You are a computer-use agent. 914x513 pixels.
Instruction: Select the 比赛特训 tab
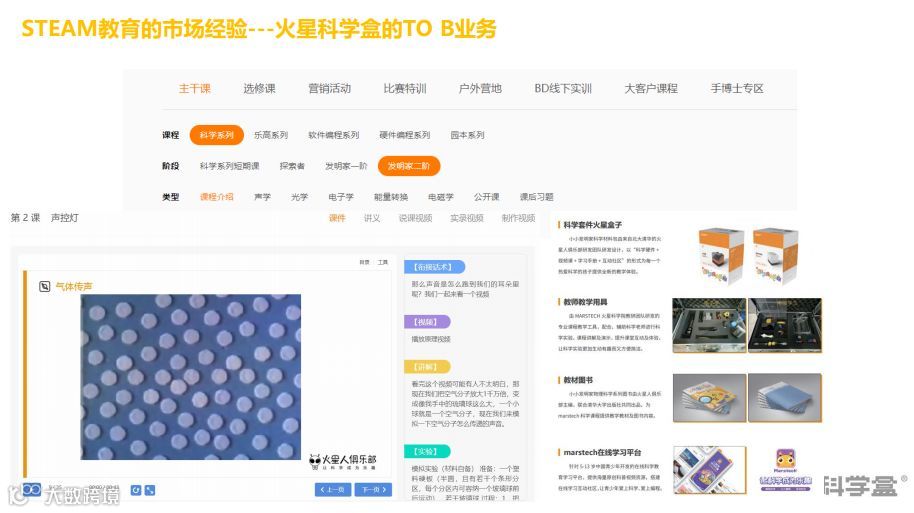tap(405, 89)
